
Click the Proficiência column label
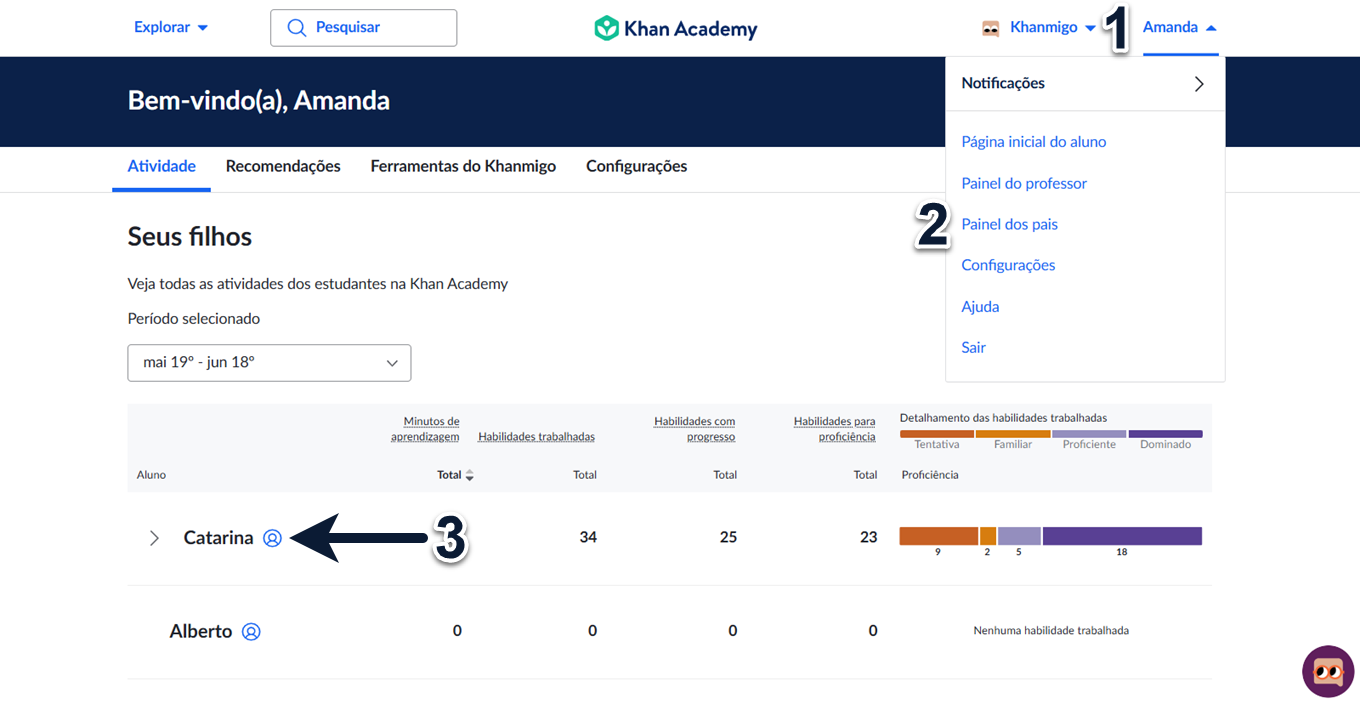930,475
